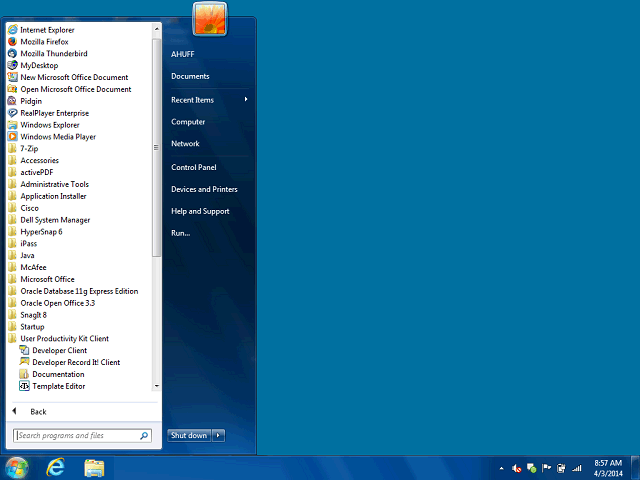Launch Developer Record It! Client
This screenshot has height=480, width=640.
tap(76, 362)
